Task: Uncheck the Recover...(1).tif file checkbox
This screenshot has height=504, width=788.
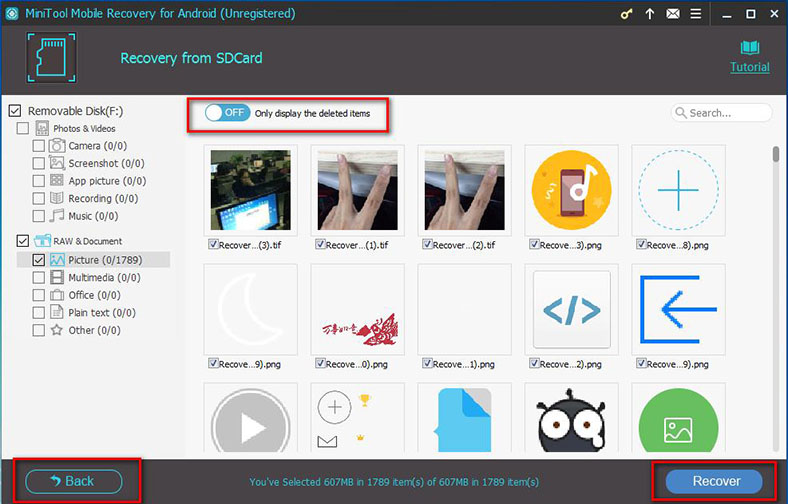Action: [x=320, y=244]
